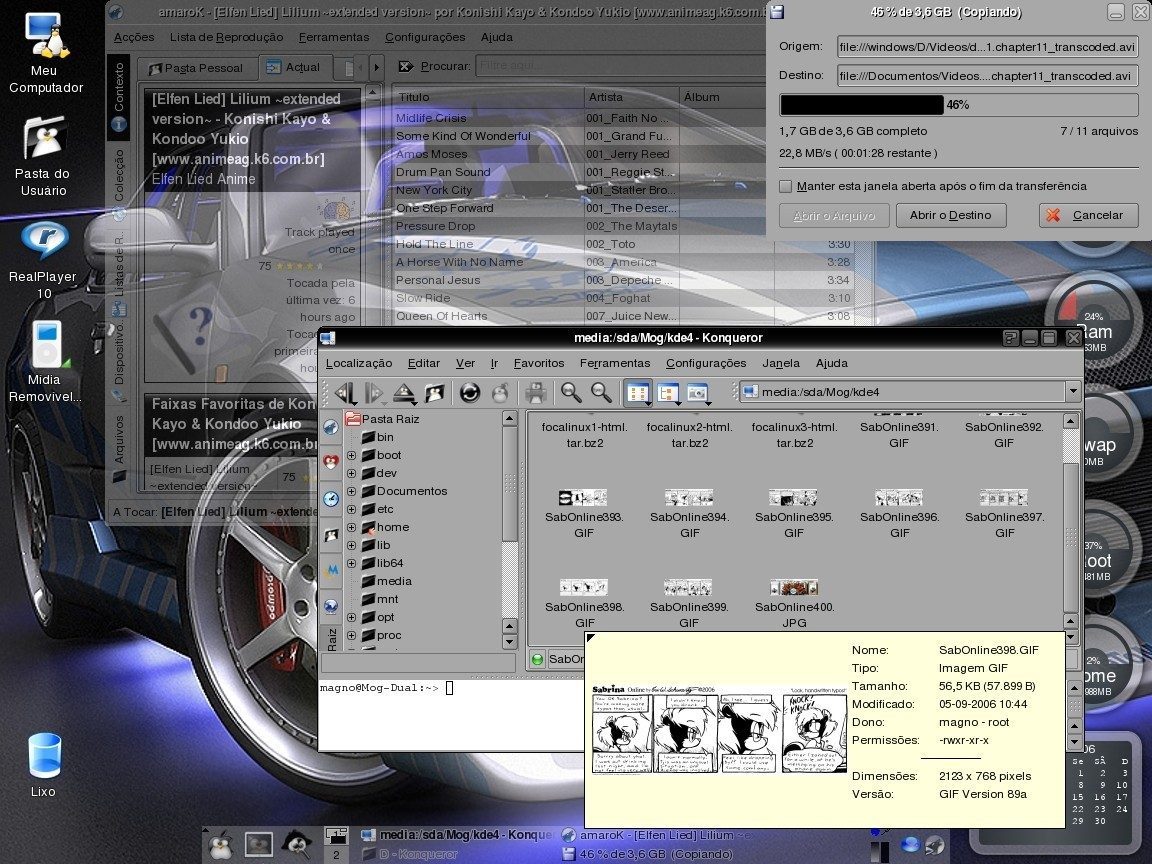Open the home folder sidebar button in Konqueror

[x=331, y=535]
